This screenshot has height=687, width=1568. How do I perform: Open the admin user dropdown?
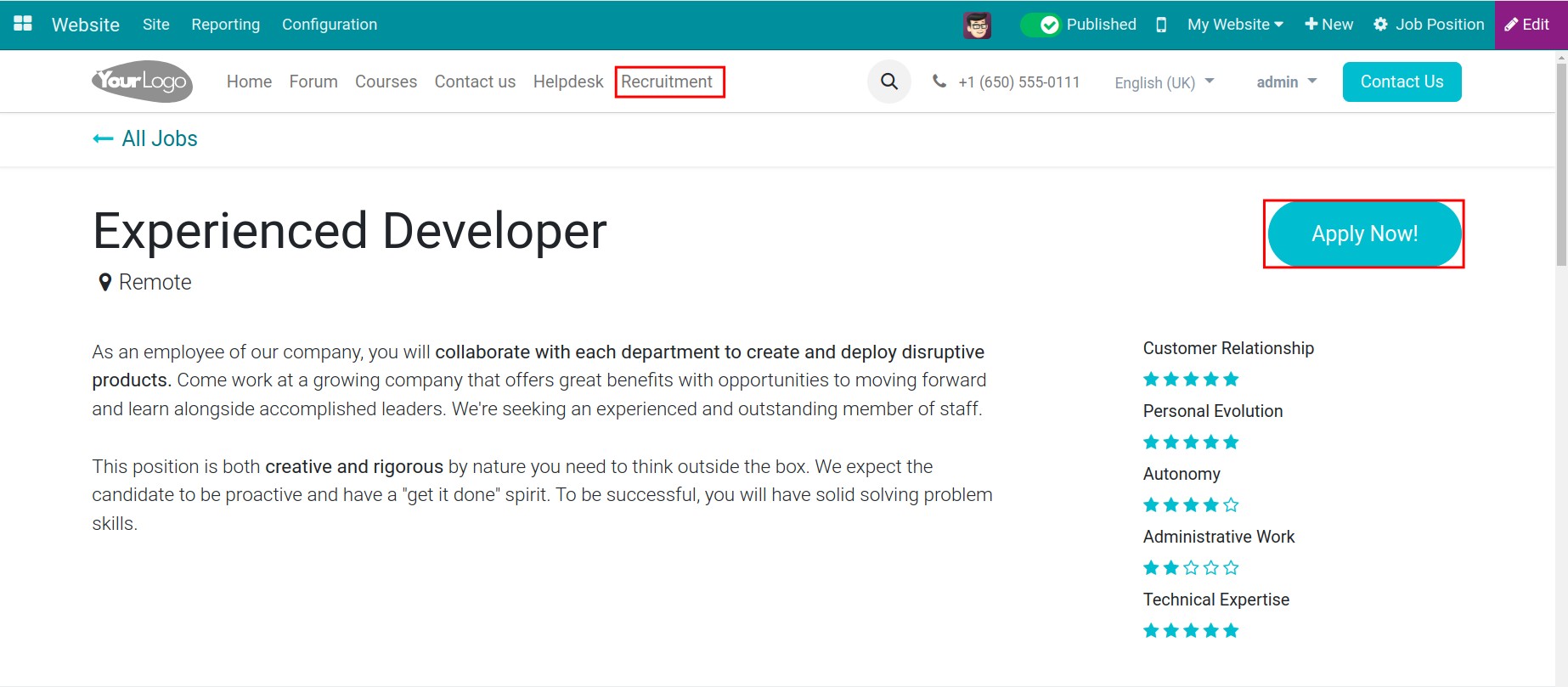pos(1287,82)
